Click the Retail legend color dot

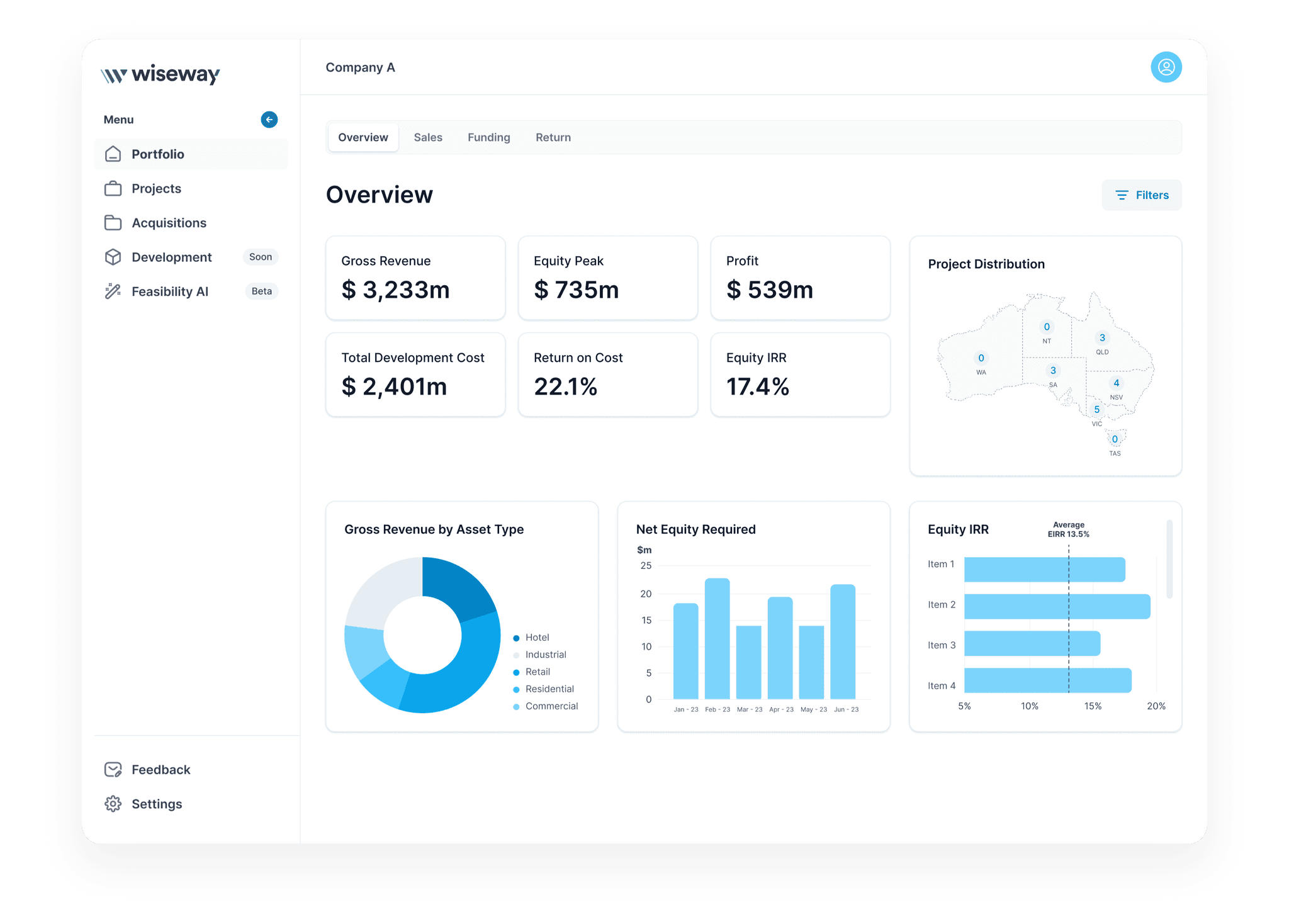[x=516, y=672]
